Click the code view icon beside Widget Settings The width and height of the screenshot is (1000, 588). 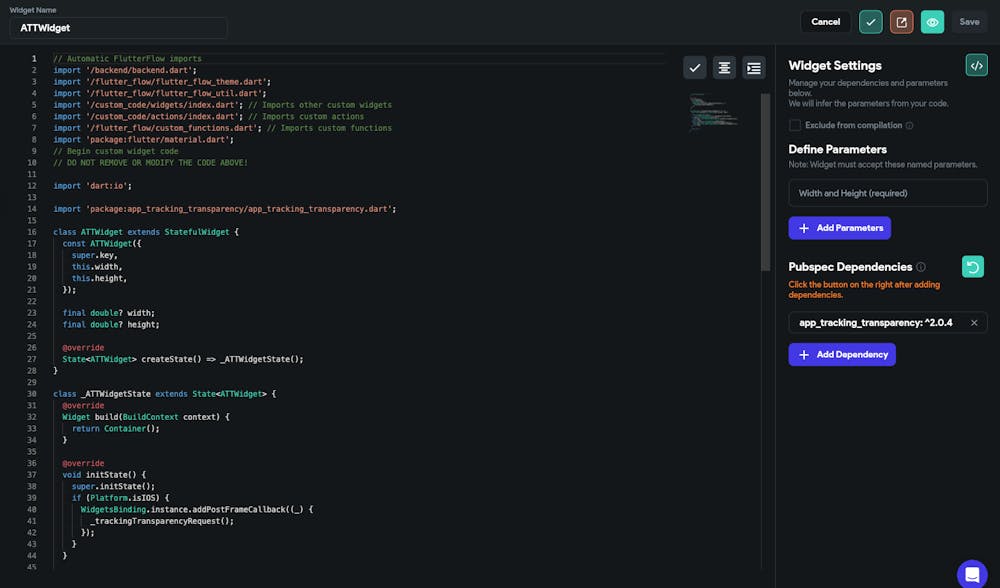click(x=976, y=65)
